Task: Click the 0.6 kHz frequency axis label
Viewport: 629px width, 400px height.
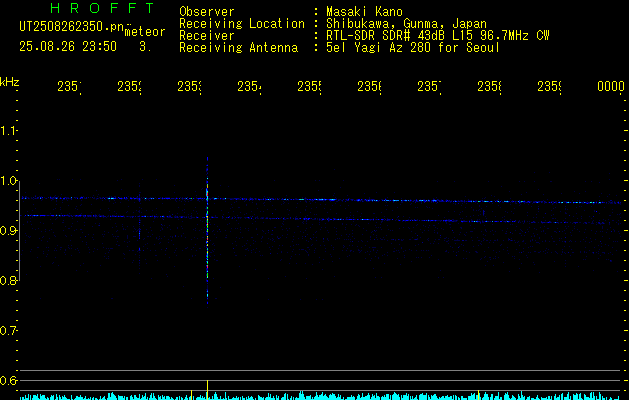Action: (8, 380)
